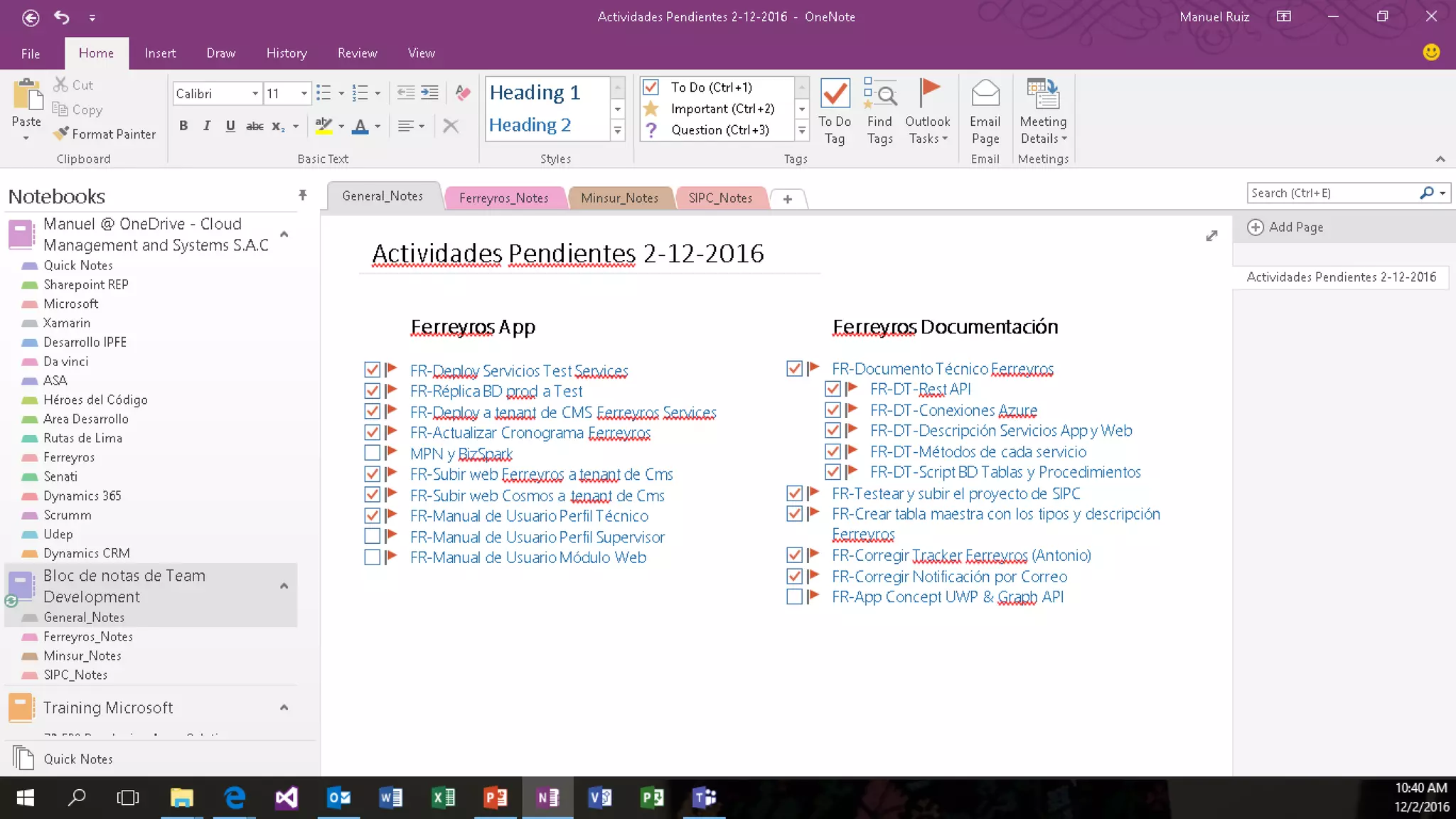Click the clear formatting eraser icon
The height and width of the screenshot is (819, 1456).
click(463, 93)
